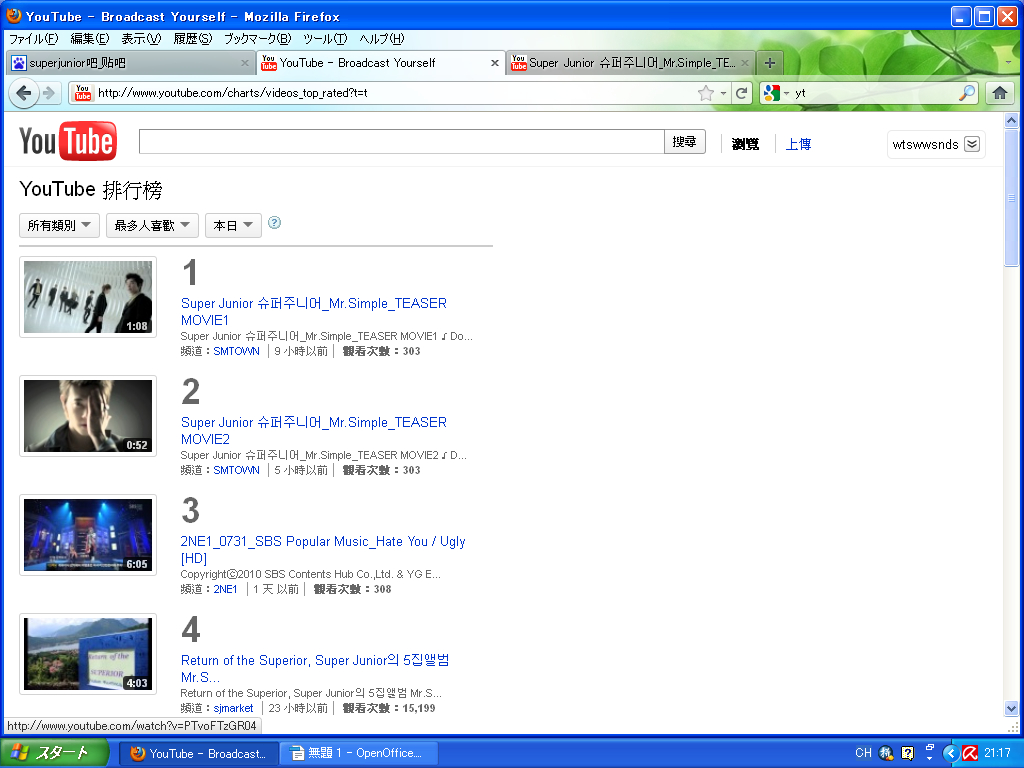The height and width of the screenshot is (768, 1024).
Task: Click the search magnifier icon in search bar
Action: tap(967, 93)
